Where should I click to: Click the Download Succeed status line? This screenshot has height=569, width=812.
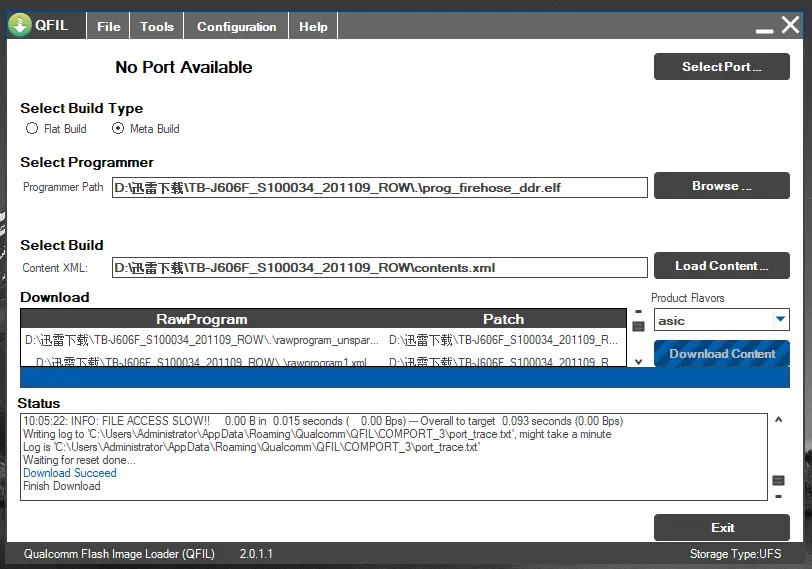point(70,473)
